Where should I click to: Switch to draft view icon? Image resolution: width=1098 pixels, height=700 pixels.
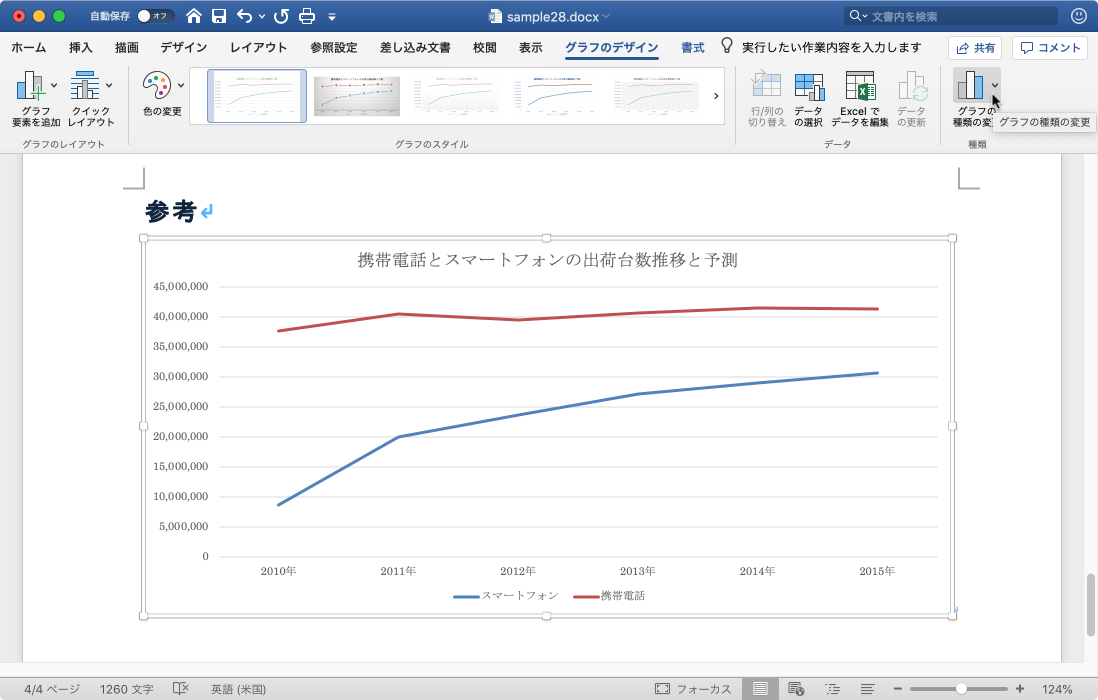click(x=868, y=689)
